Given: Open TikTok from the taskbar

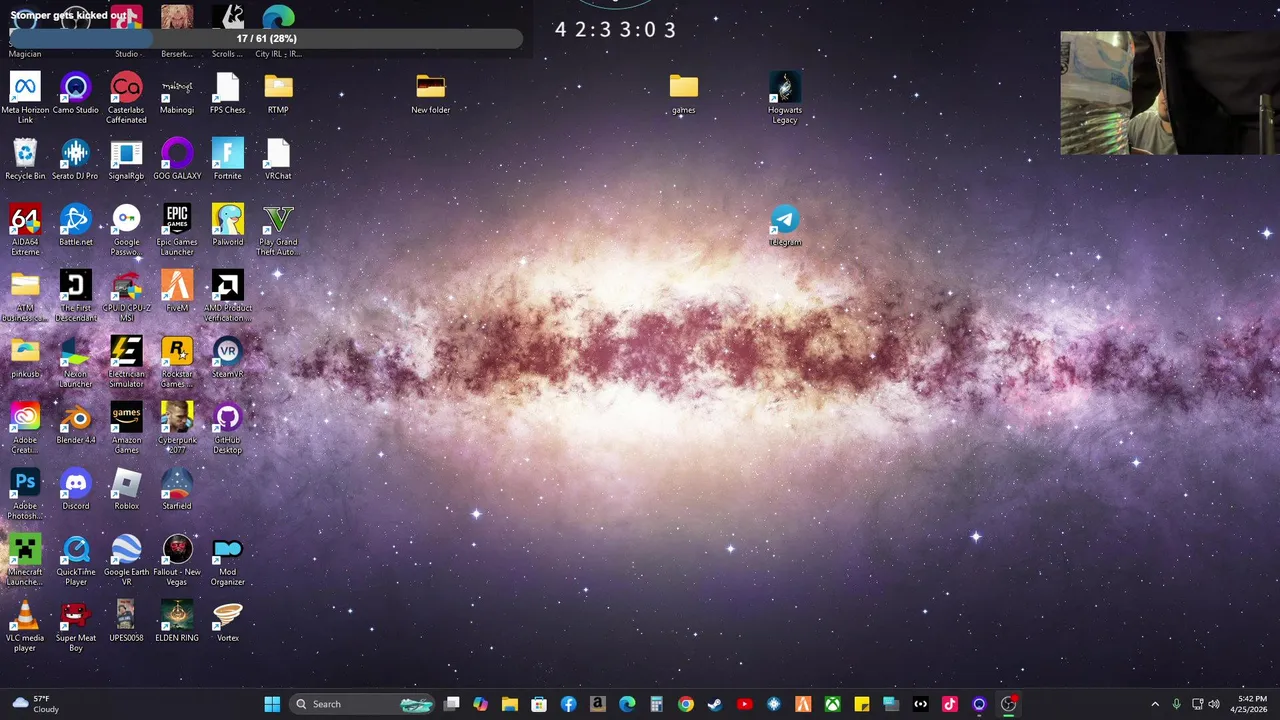Looking at the screenshot, I should 949,704.
